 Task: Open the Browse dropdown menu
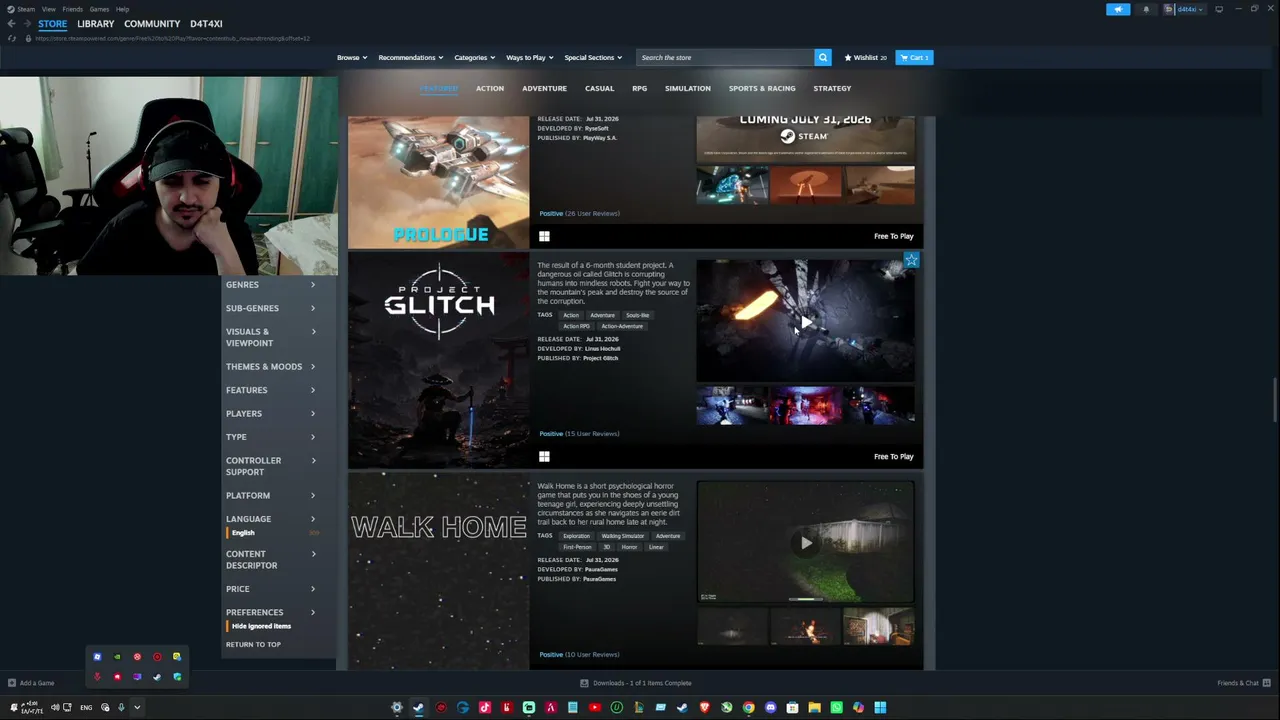[352, 58]
